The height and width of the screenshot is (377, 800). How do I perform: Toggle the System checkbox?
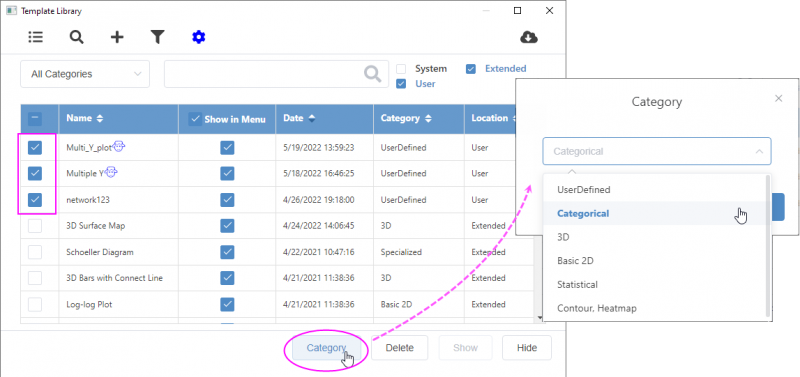(402, 69)
